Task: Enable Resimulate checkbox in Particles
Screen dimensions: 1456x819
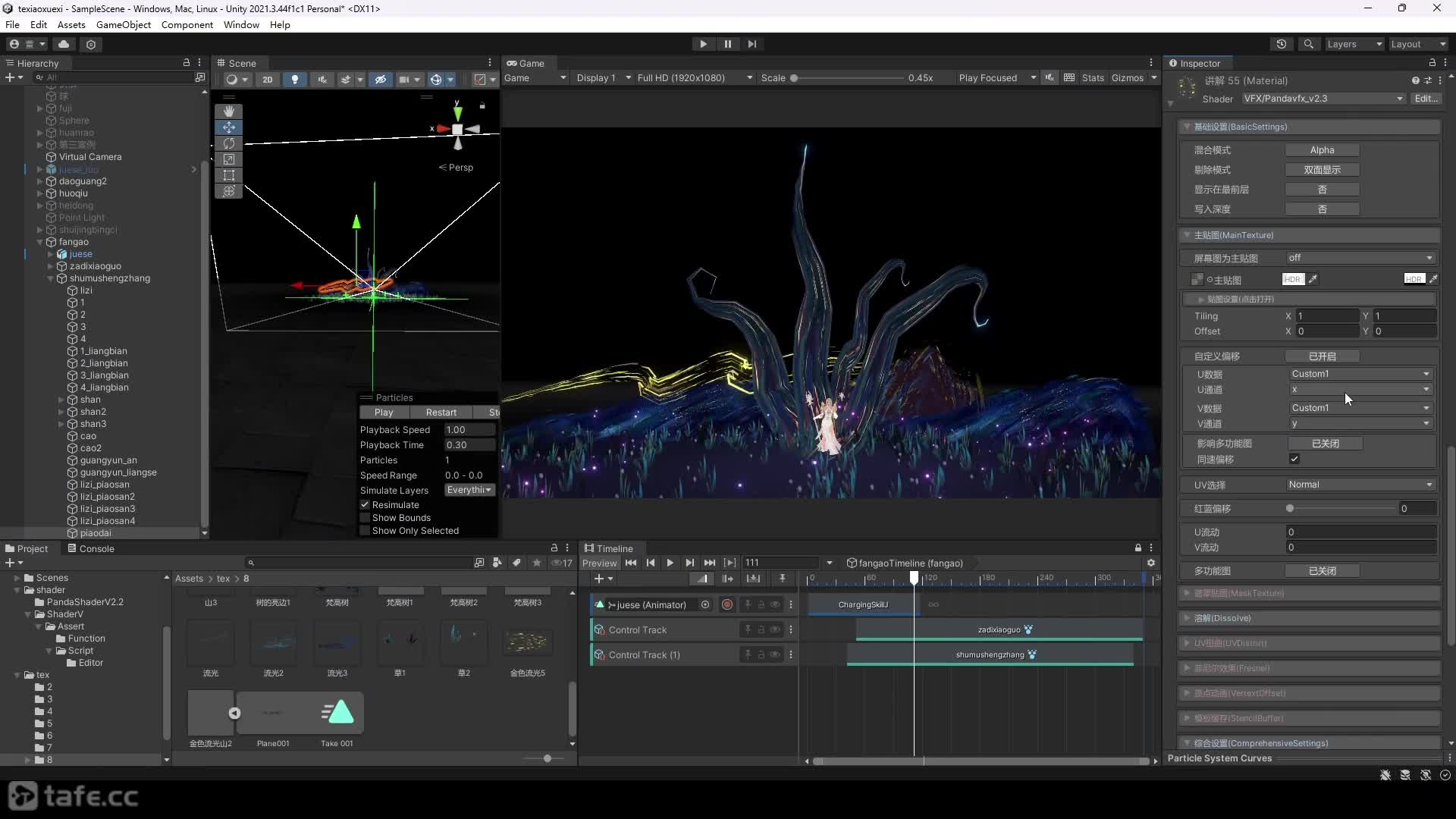Action: [x=365, y=504]
